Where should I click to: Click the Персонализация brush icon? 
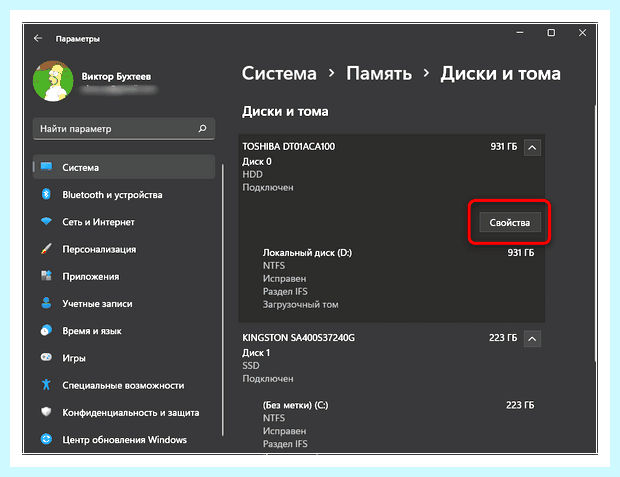pyautogui.click(x=46, y=249)
